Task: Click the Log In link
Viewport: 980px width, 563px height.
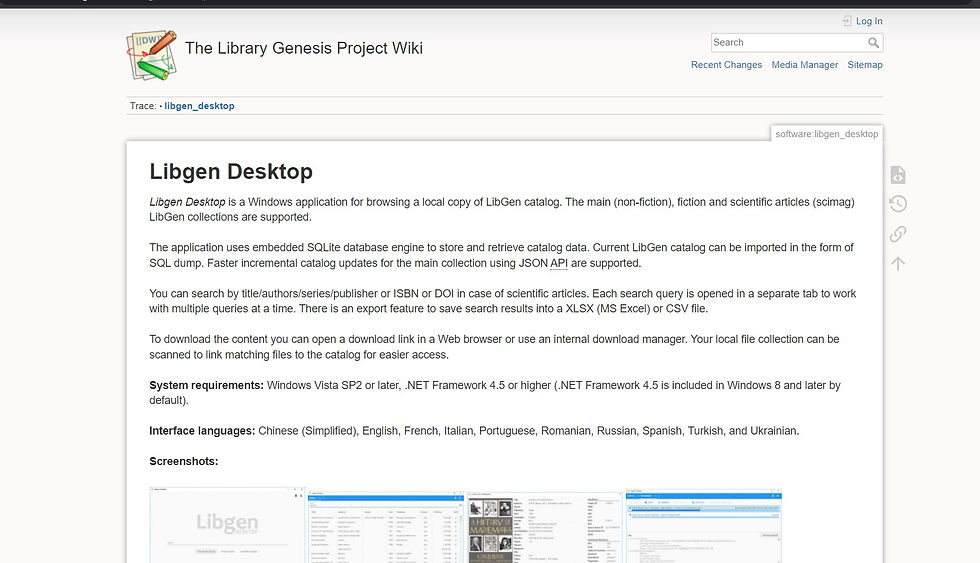Action: [x=869, y=21]
